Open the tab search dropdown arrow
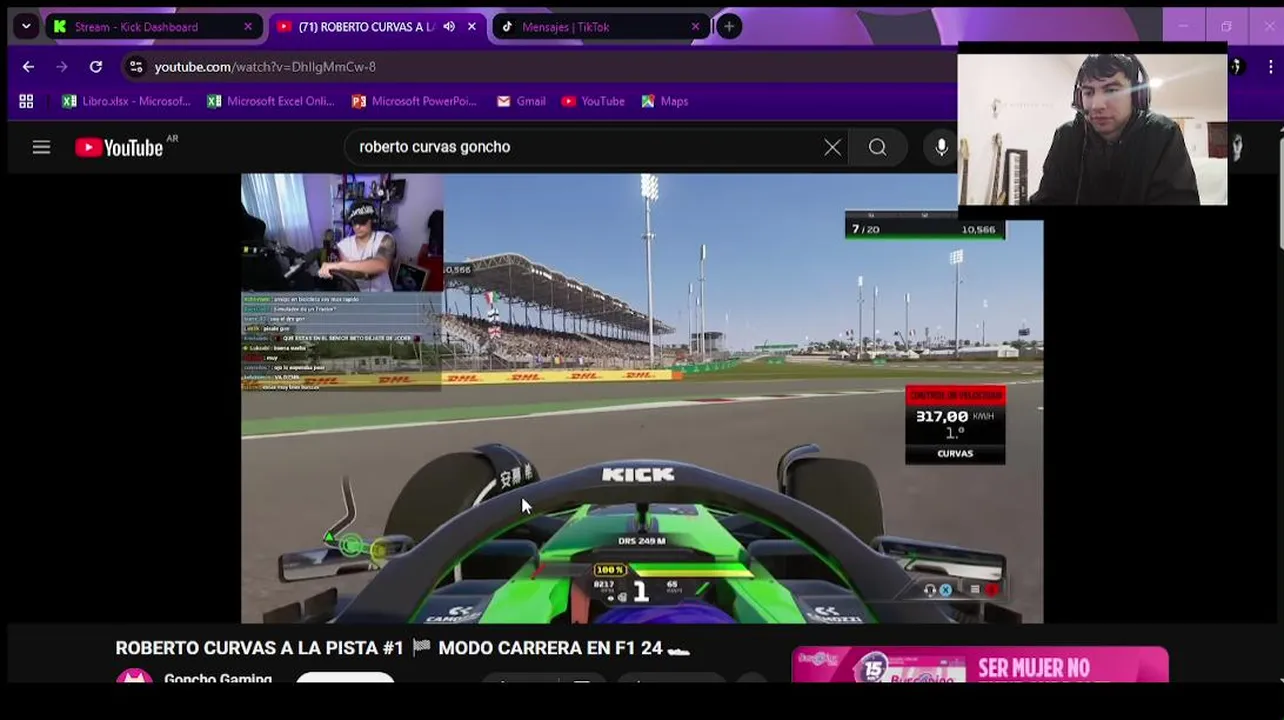This screenshot has width=1284, height=720. (x=26, y=27)
